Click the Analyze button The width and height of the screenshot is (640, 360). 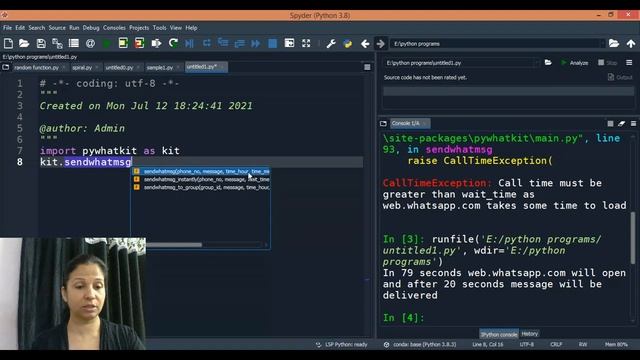coord(575,63)
